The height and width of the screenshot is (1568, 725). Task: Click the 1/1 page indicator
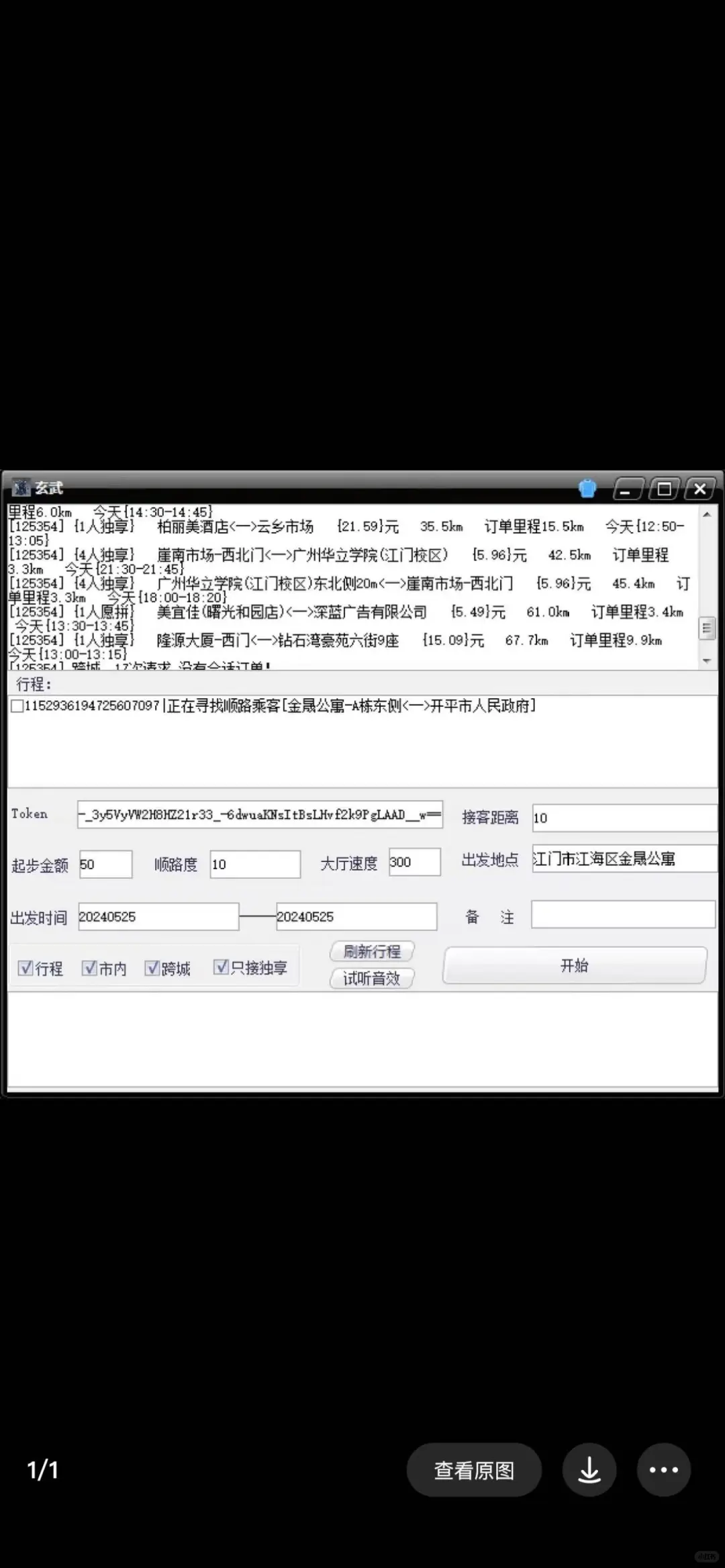point(43,1470)
